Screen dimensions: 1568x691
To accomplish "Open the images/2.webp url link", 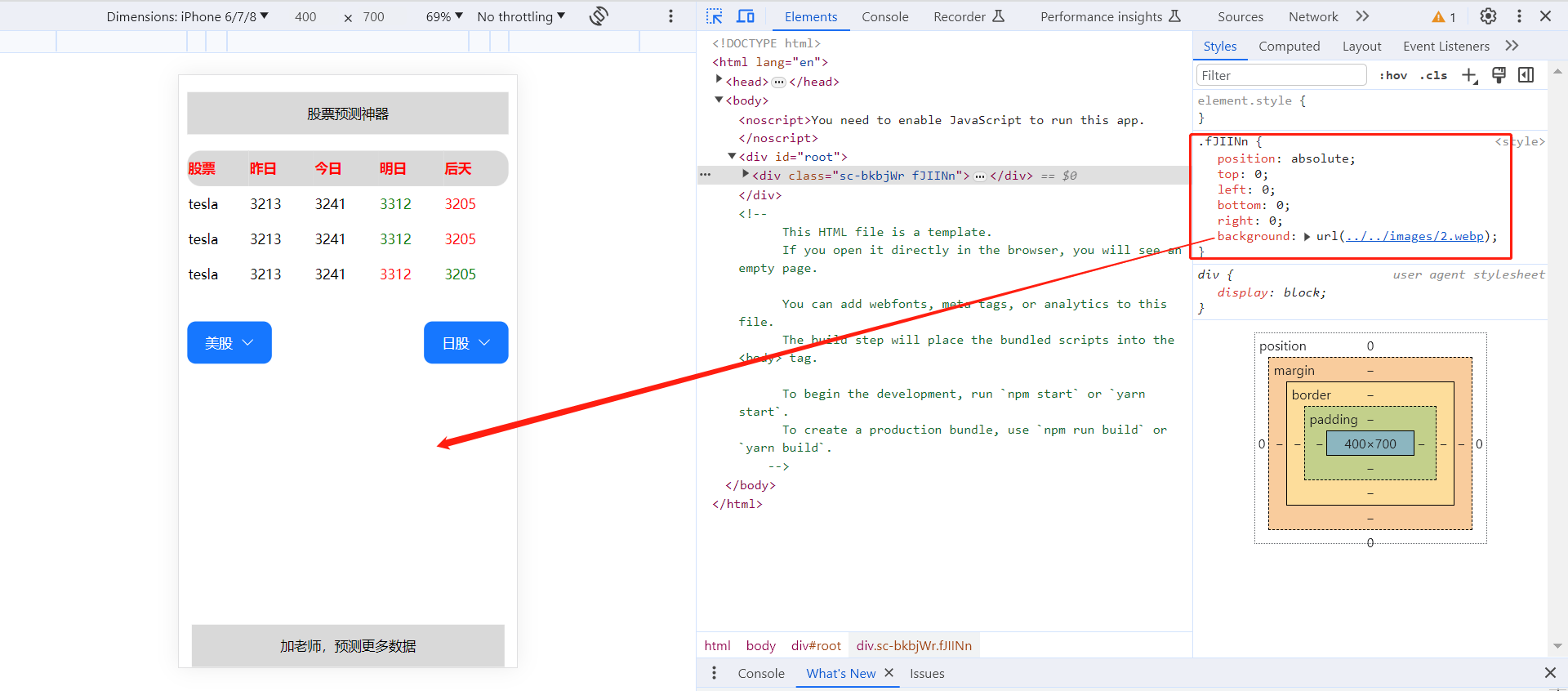I will [1414, 236].
